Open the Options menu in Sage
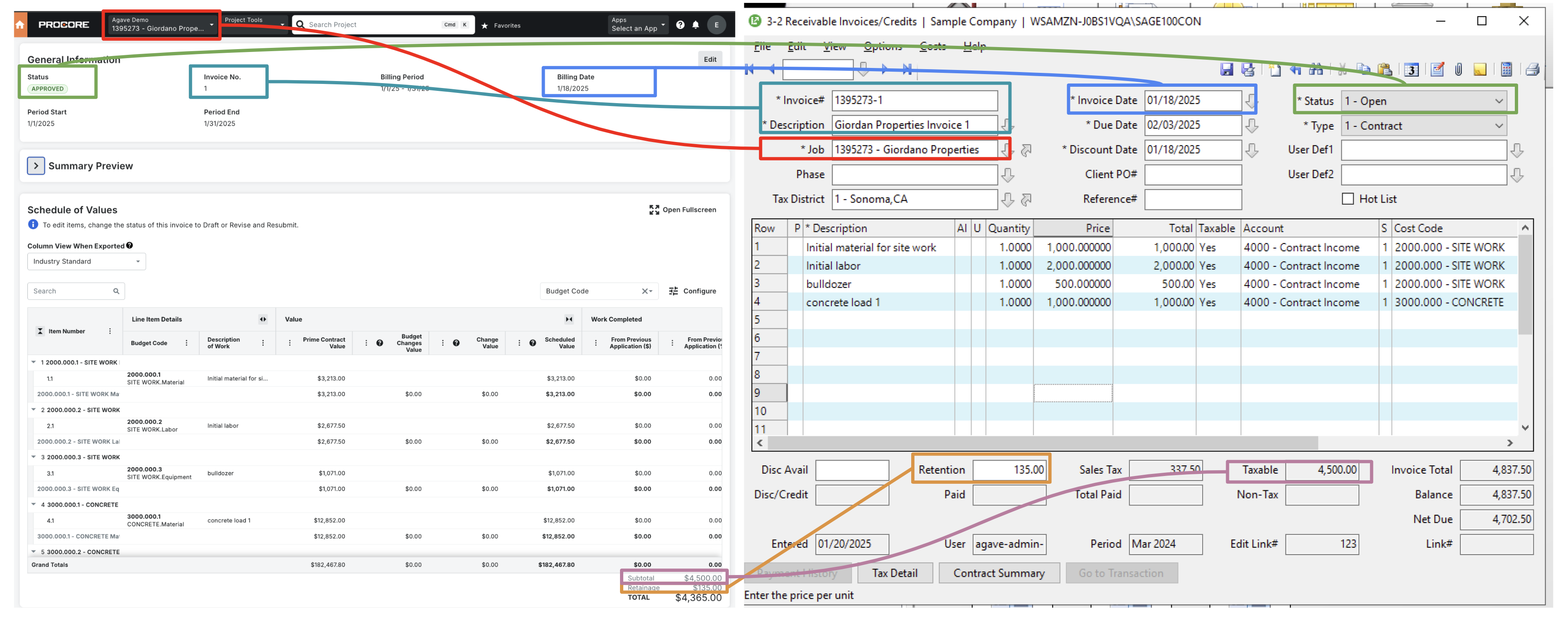1568x618 pixels. 883,46
